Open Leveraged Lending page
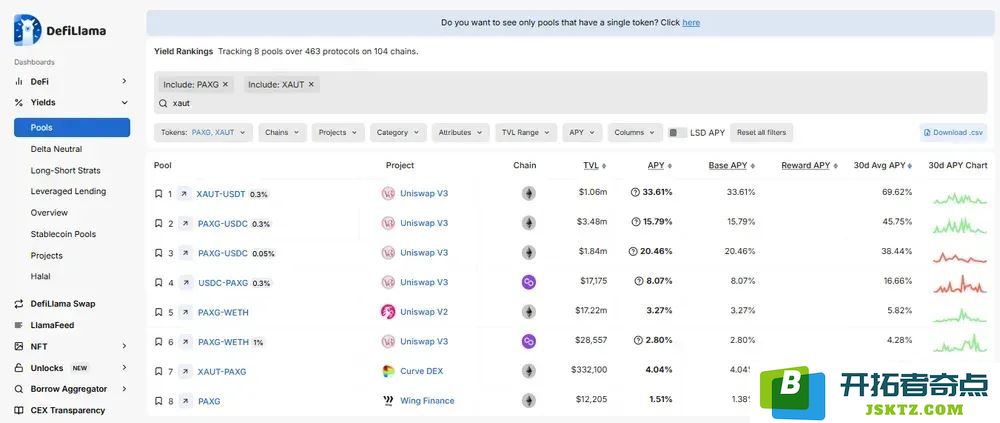Image resolution: width=1000 pixels, height=423 pixels. [68, 191]
